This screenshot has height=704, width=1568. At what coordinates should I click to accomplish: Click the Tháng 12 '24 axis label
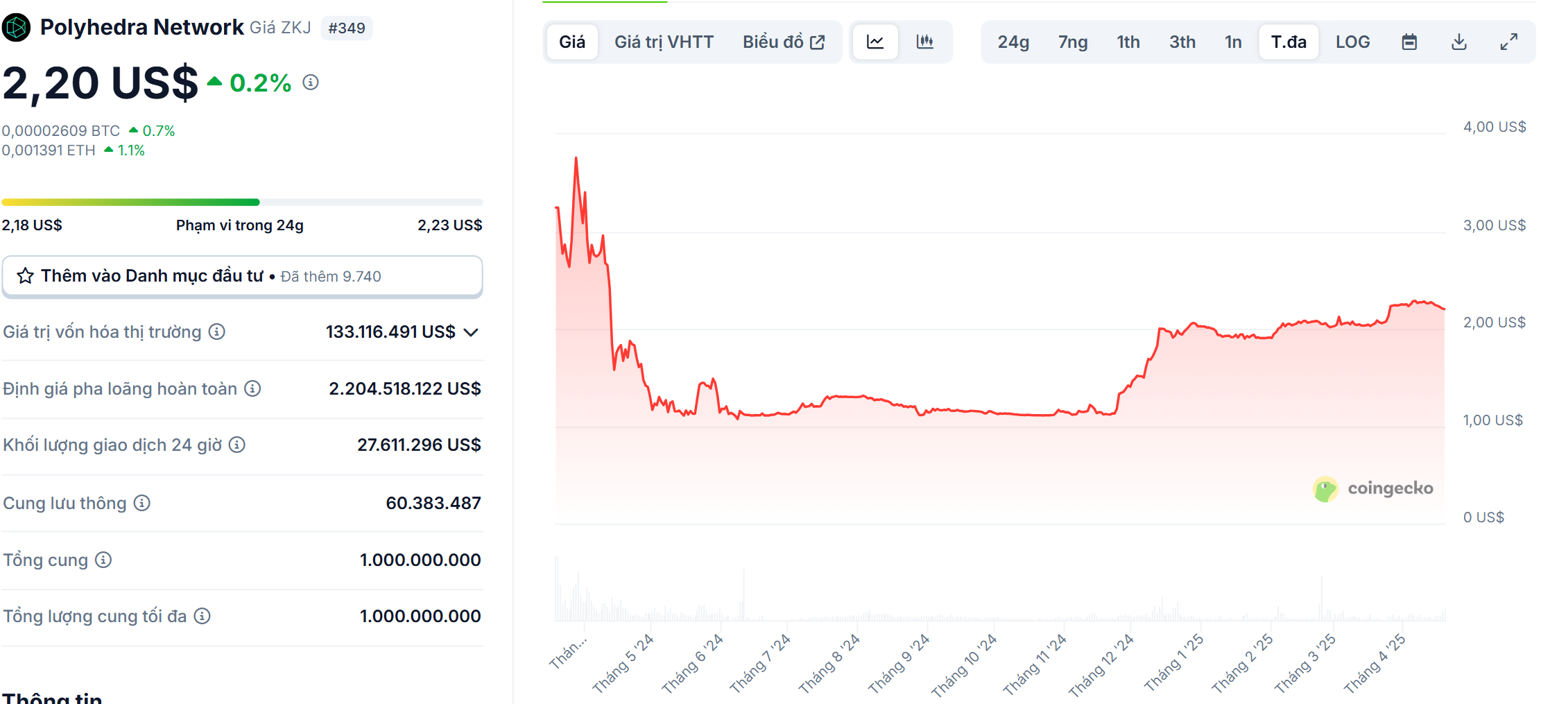point(1101,666)
